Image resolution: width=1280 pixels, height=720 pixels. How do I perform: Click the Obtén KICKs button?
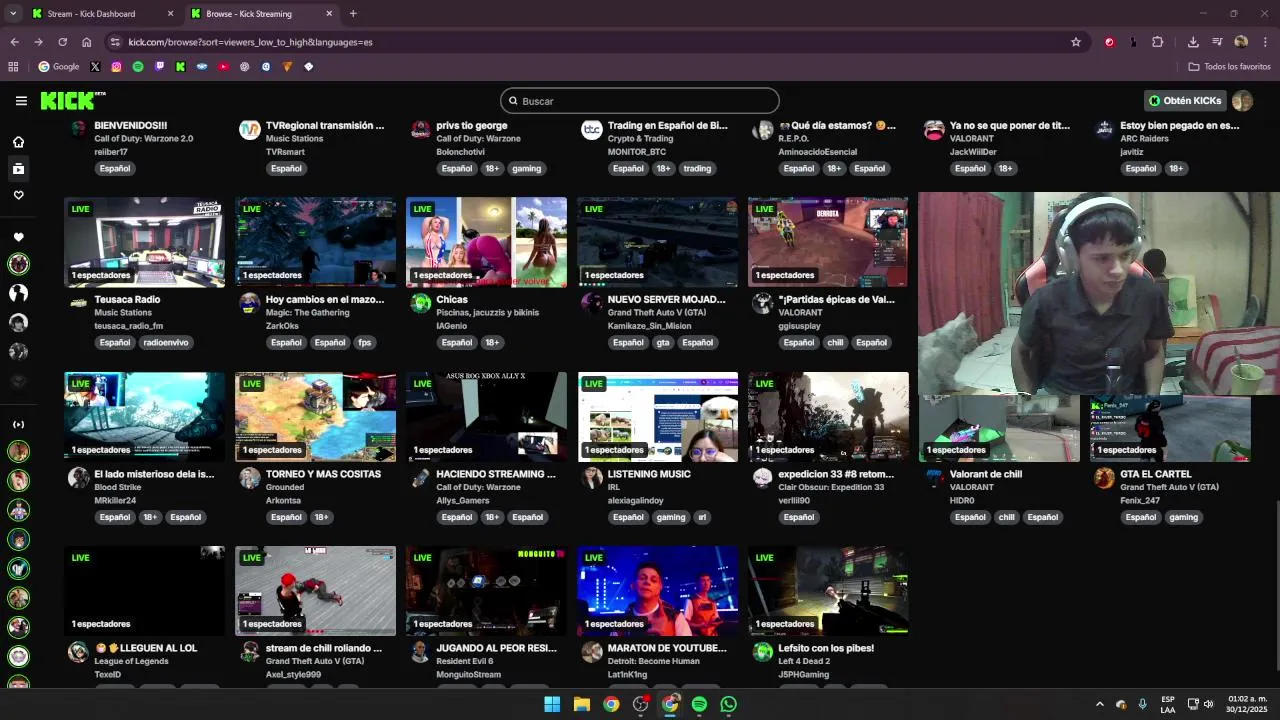click(1185, 101)
